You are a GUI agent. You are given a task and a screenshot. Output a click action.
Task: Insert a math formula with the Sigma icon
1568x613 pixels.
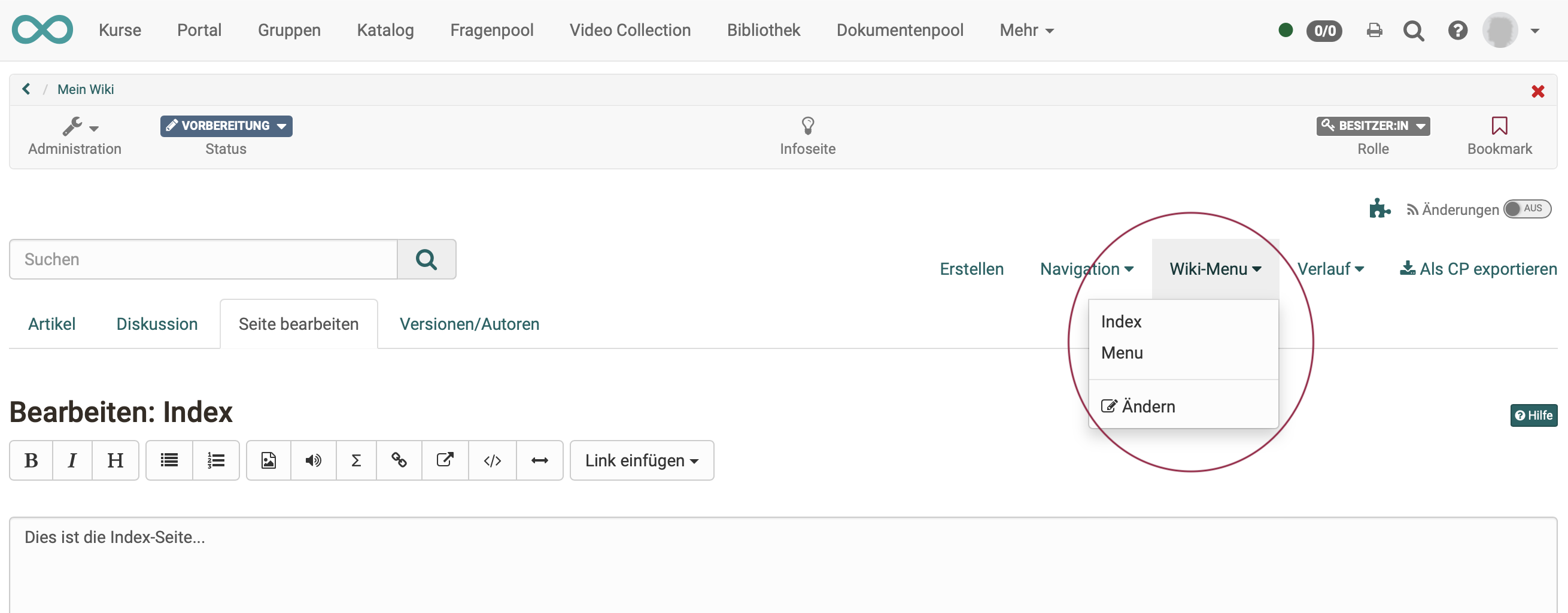(356, 460)
